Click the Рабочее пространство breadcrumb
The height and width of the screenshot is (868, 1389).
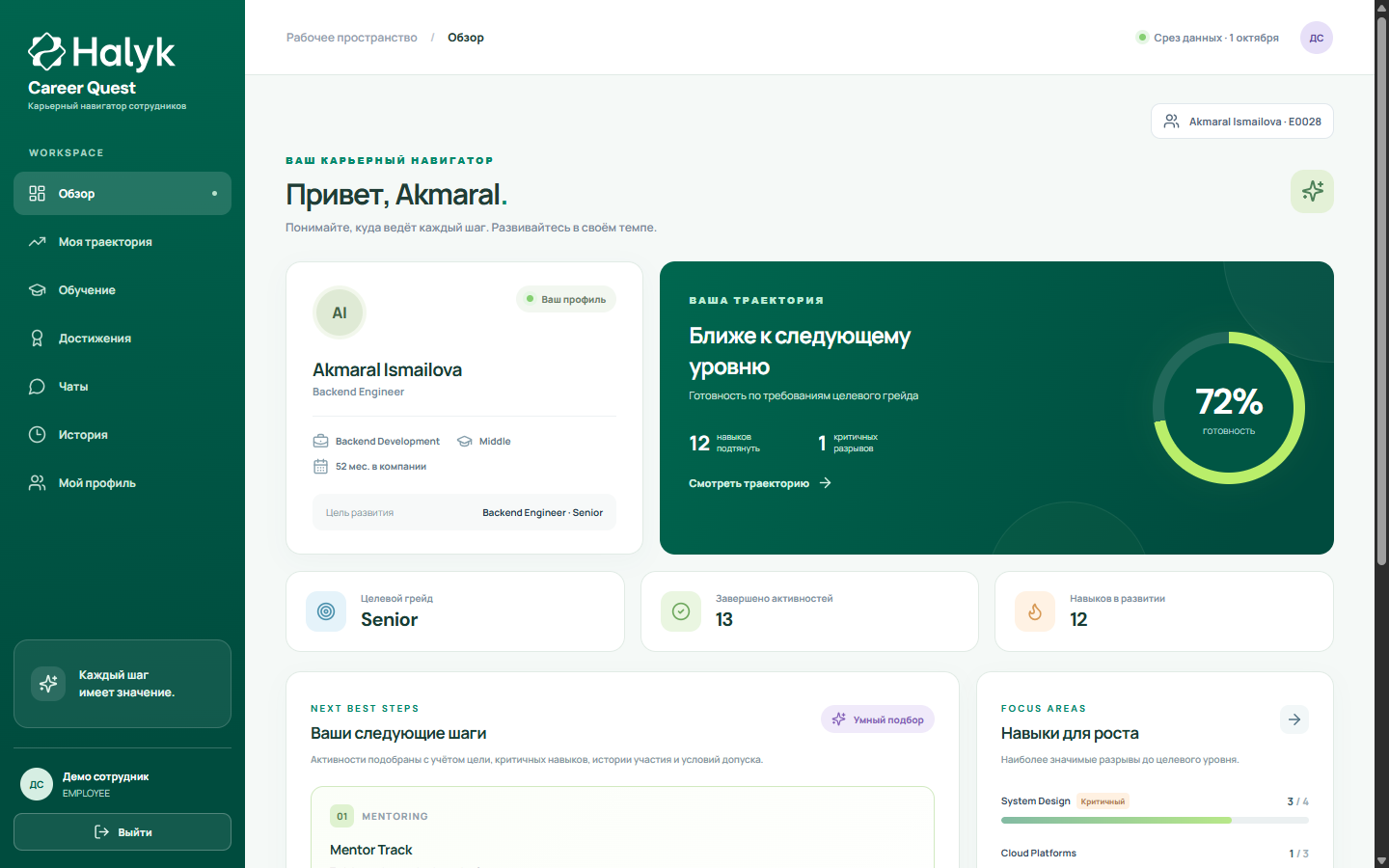351,38
